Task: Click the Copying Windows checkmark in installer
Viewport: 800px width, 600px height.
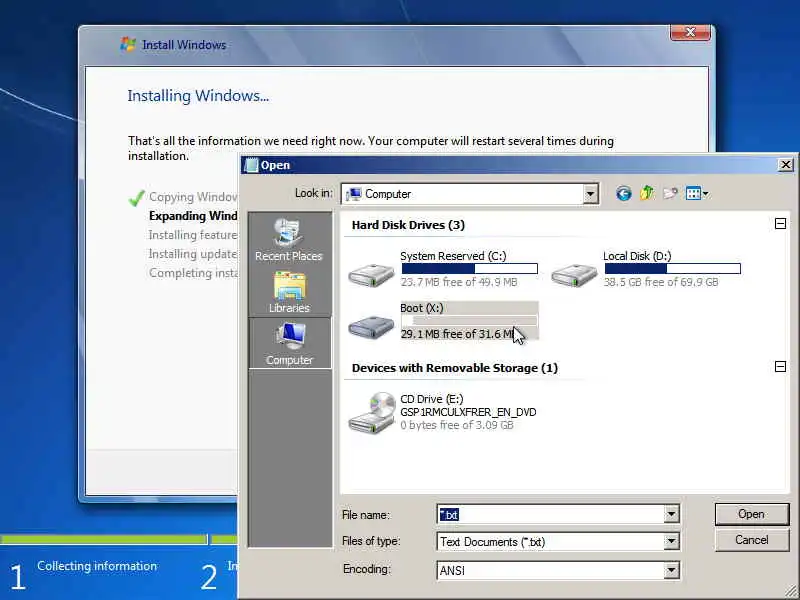Action: (137, 197)
